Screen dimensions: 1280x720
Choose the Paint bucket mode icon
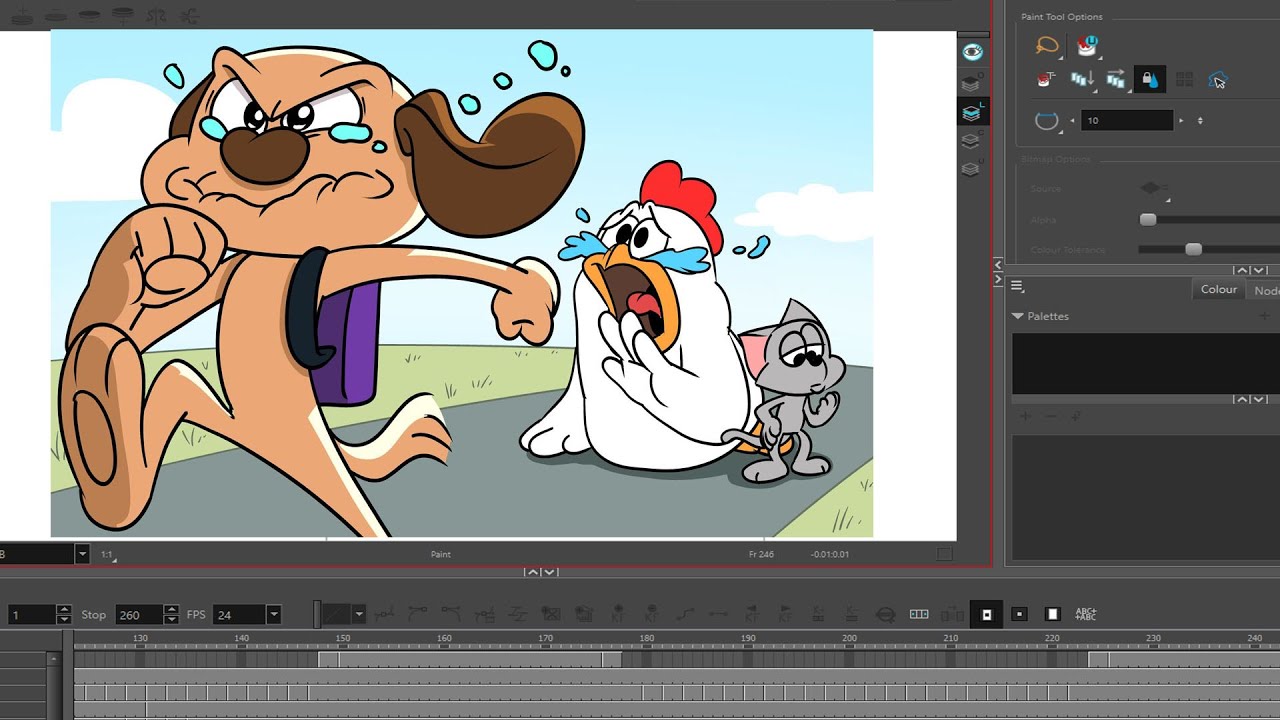pos(1086,46)
